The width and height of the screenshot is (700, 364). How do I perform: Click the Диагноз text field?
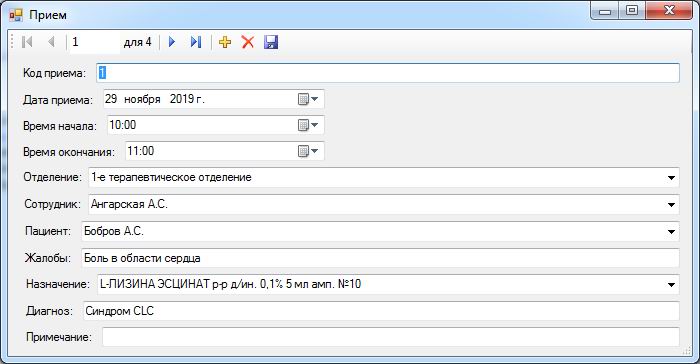[381, 311]
